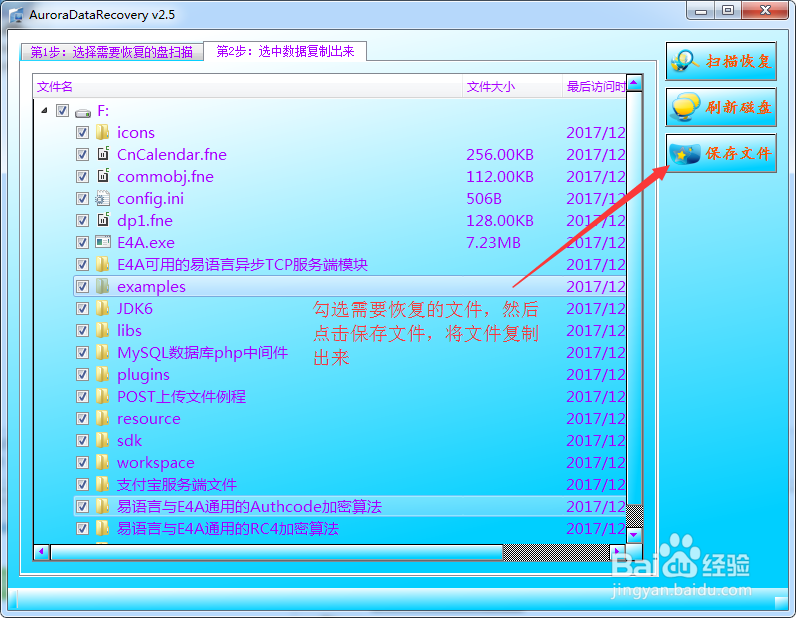Click the POST上传文件例程 folder icon
Screen dimensions: 796x618
103,396
